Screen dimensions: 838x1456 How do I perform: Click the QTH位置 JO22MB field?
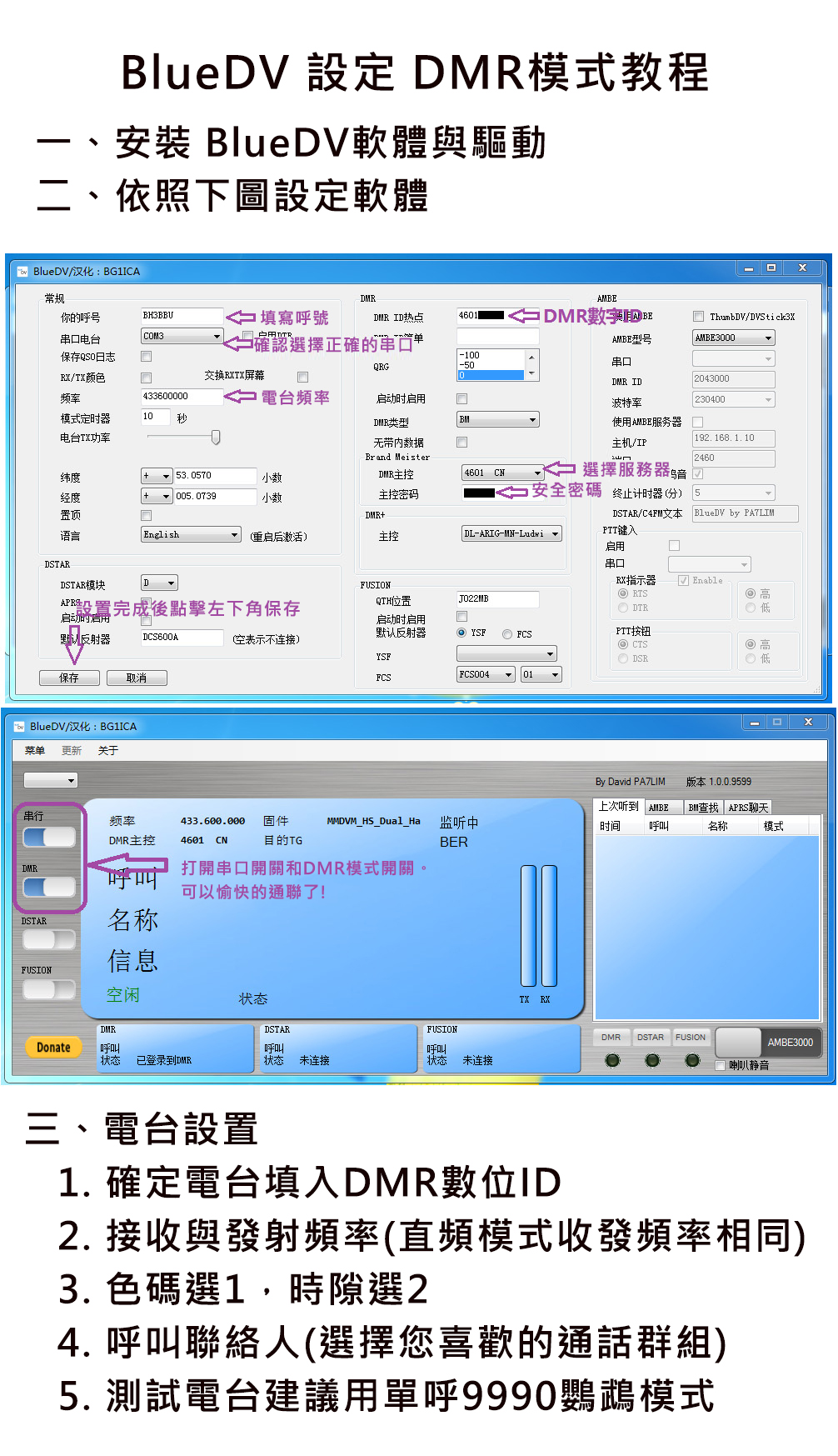pyautogui.click(x=498, y=599)
